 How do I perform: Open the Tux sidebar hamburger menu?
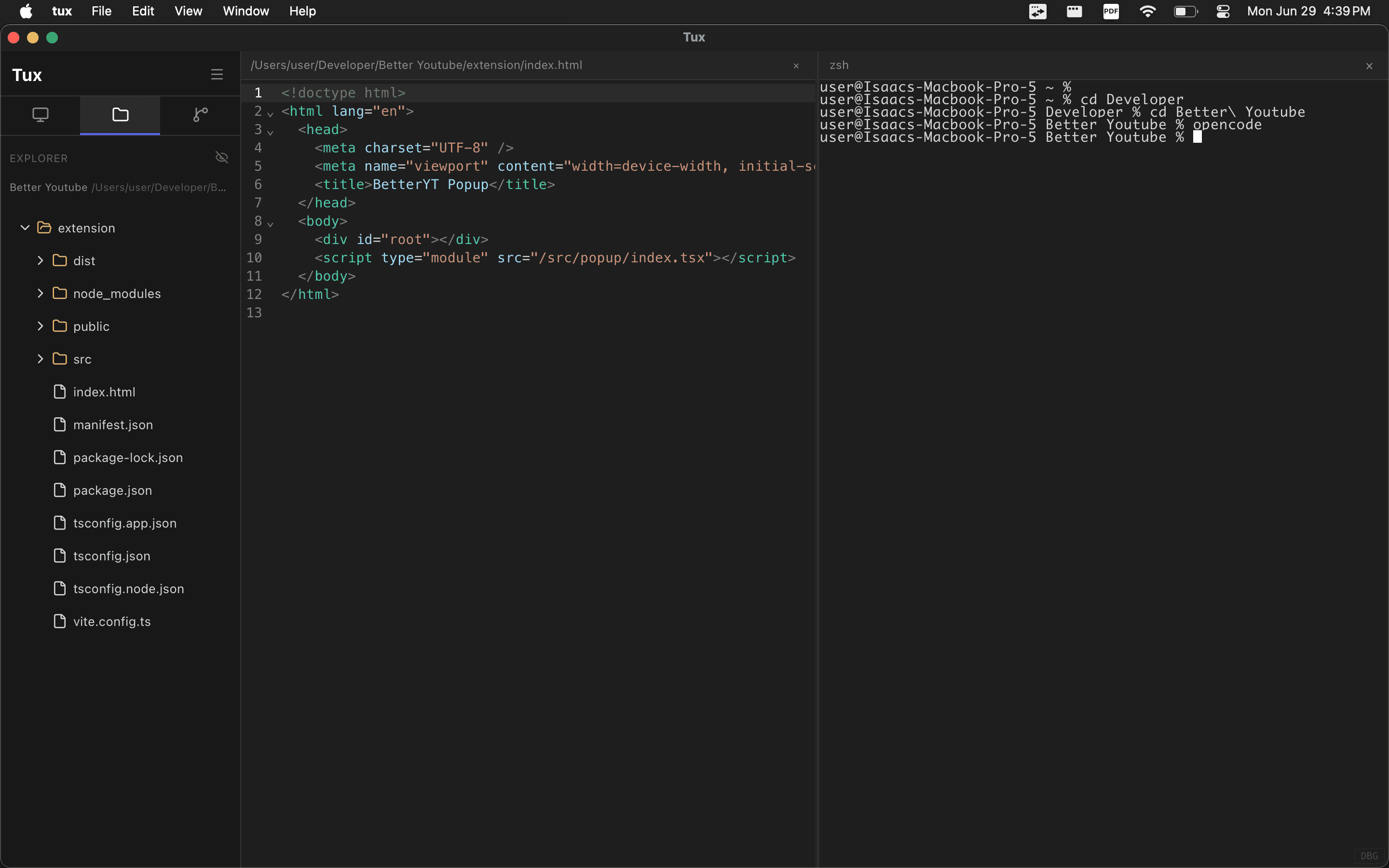click(x=217, y=75)
